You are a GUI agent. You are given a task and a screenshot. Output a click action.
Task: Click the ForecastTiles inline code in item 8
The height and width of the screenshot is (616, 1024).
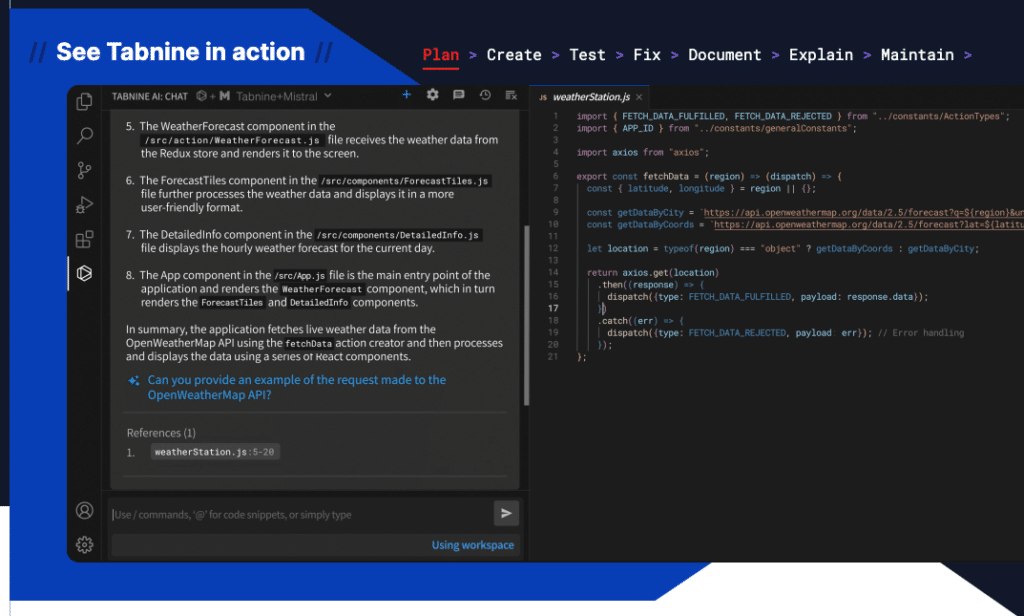[x=232, y=303]
